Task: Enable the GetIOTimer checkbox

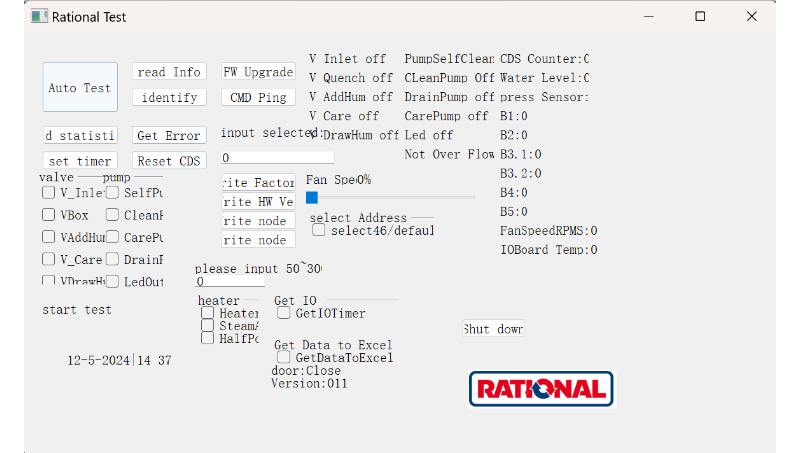Action: click(284, 313)
